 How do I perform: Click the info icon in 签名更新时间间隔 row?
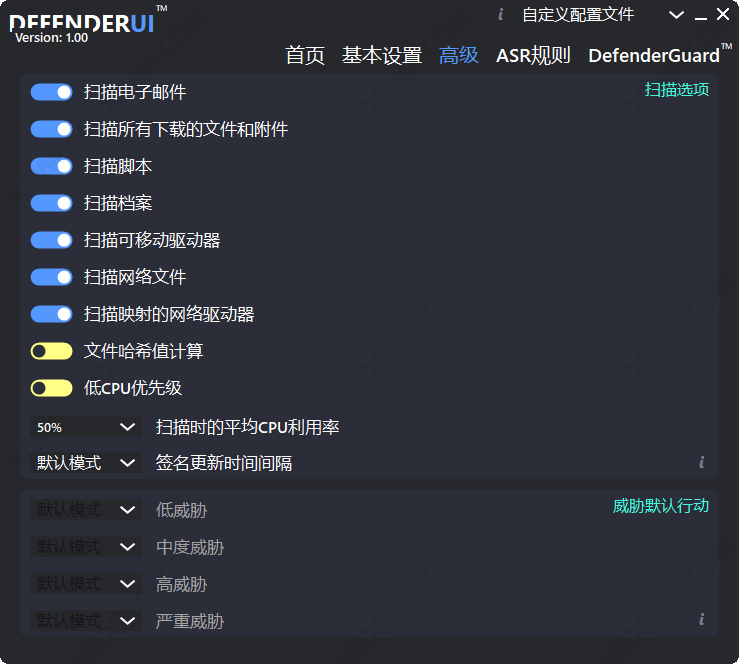pyautogui.click(x=702, y=462)
